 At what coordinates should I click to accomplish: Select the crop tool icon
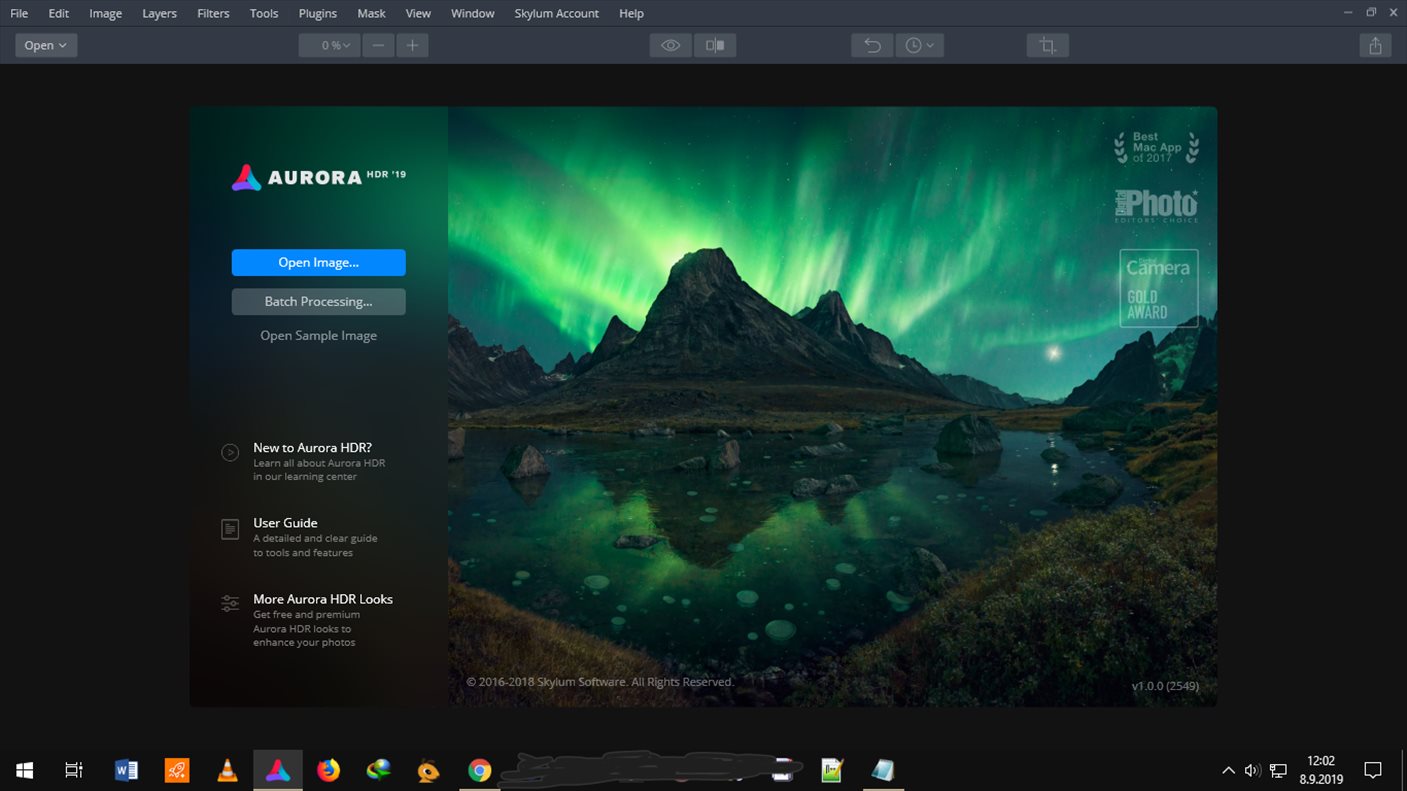(1047, 45)
